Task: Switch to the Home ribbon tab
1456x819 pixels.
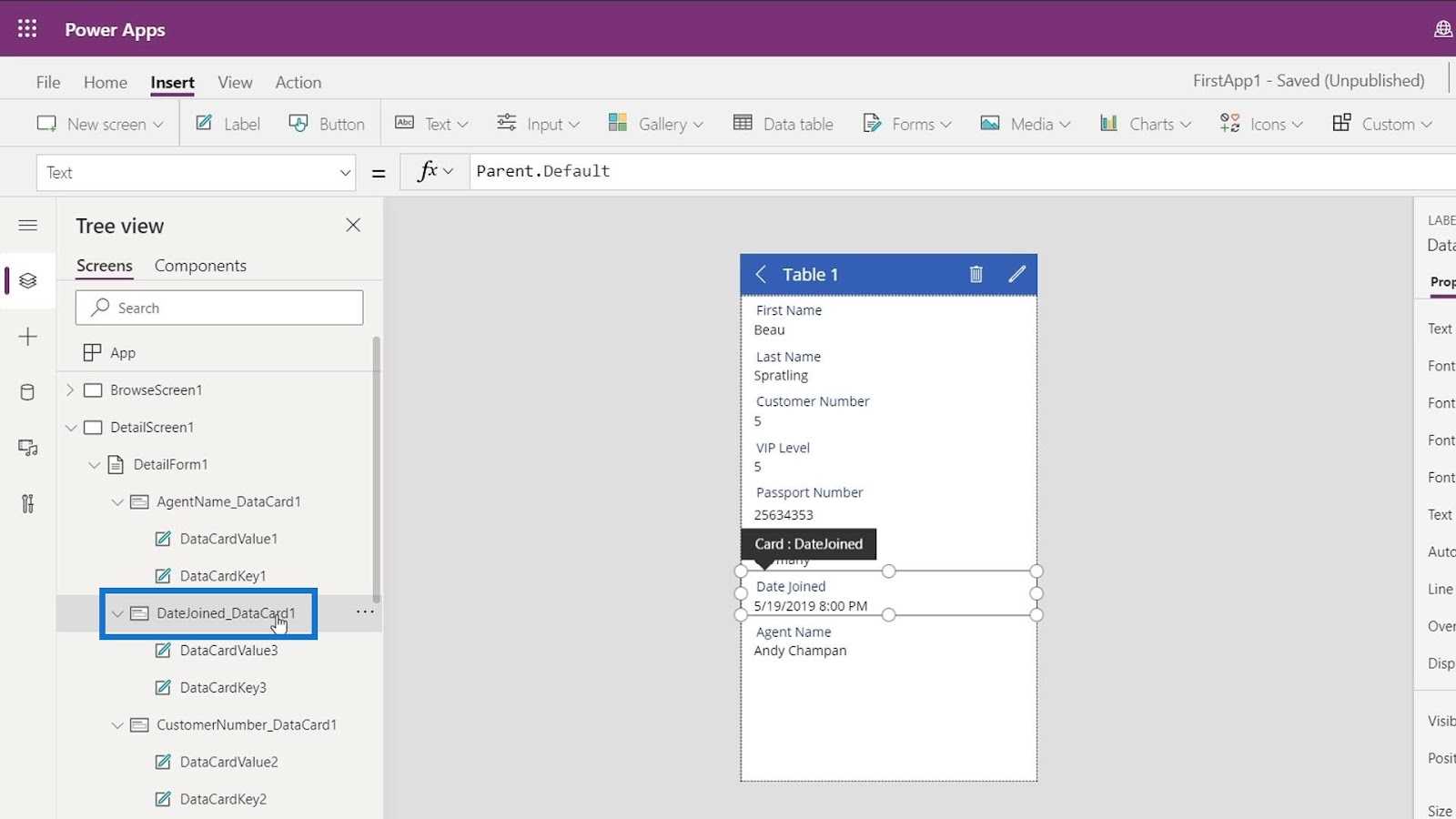Action: 106,82
